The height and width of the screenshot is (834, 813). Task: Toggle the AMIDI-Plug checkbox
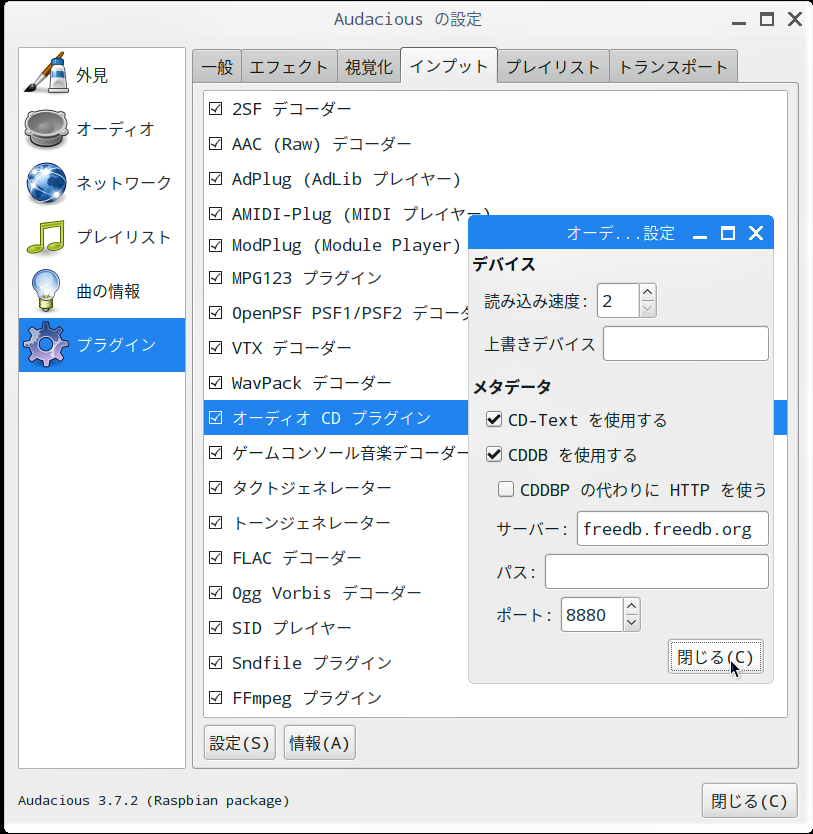pos(215,214)
